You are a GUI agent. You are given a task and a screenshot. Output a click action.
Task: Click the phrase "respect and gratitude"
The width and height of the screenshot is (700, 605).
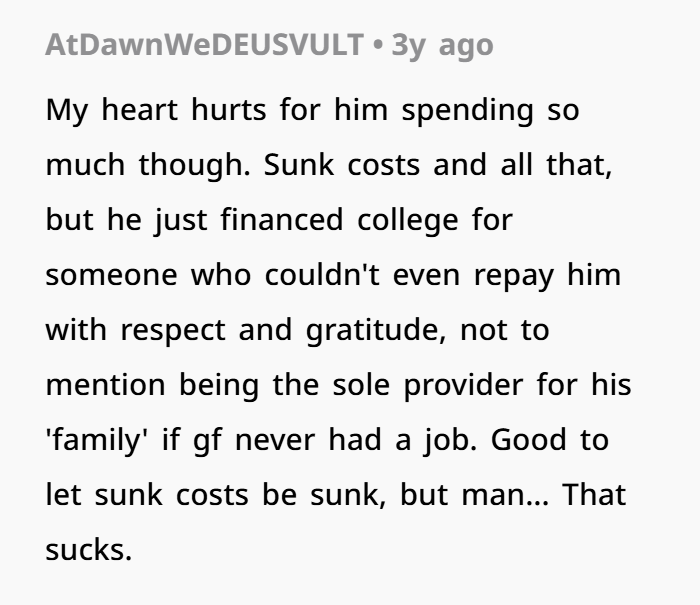pos(284,330)
